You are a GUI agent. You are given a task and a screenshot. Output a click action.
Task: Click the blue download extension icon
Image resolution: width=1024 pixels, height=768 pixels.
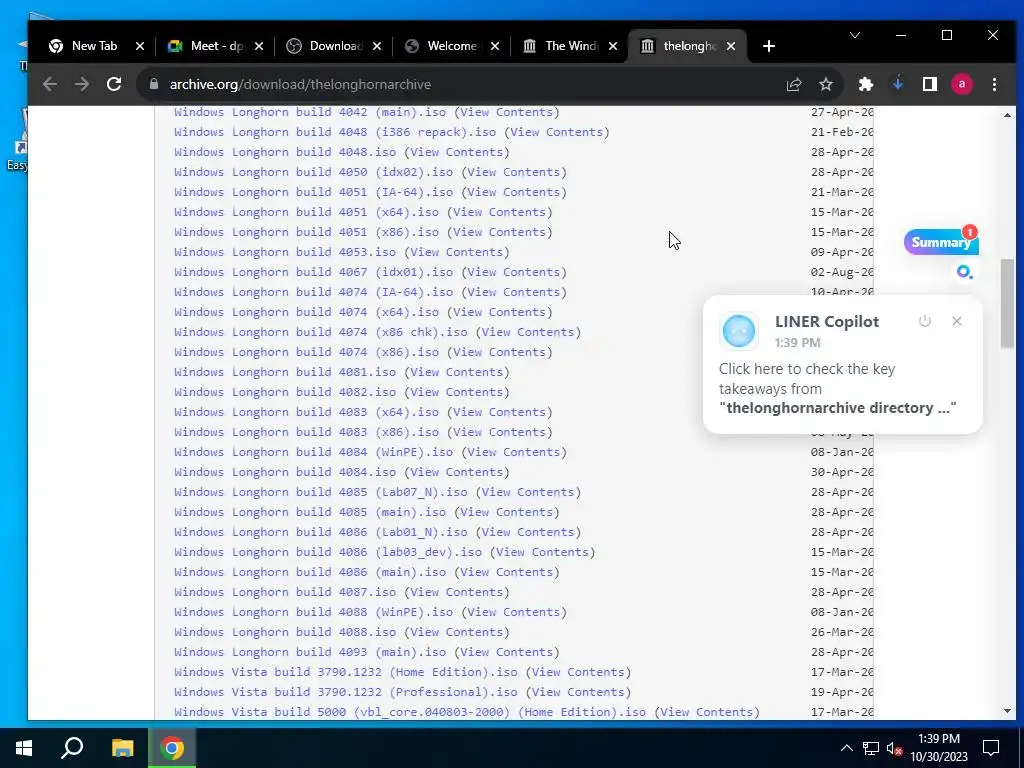[898, 84]
